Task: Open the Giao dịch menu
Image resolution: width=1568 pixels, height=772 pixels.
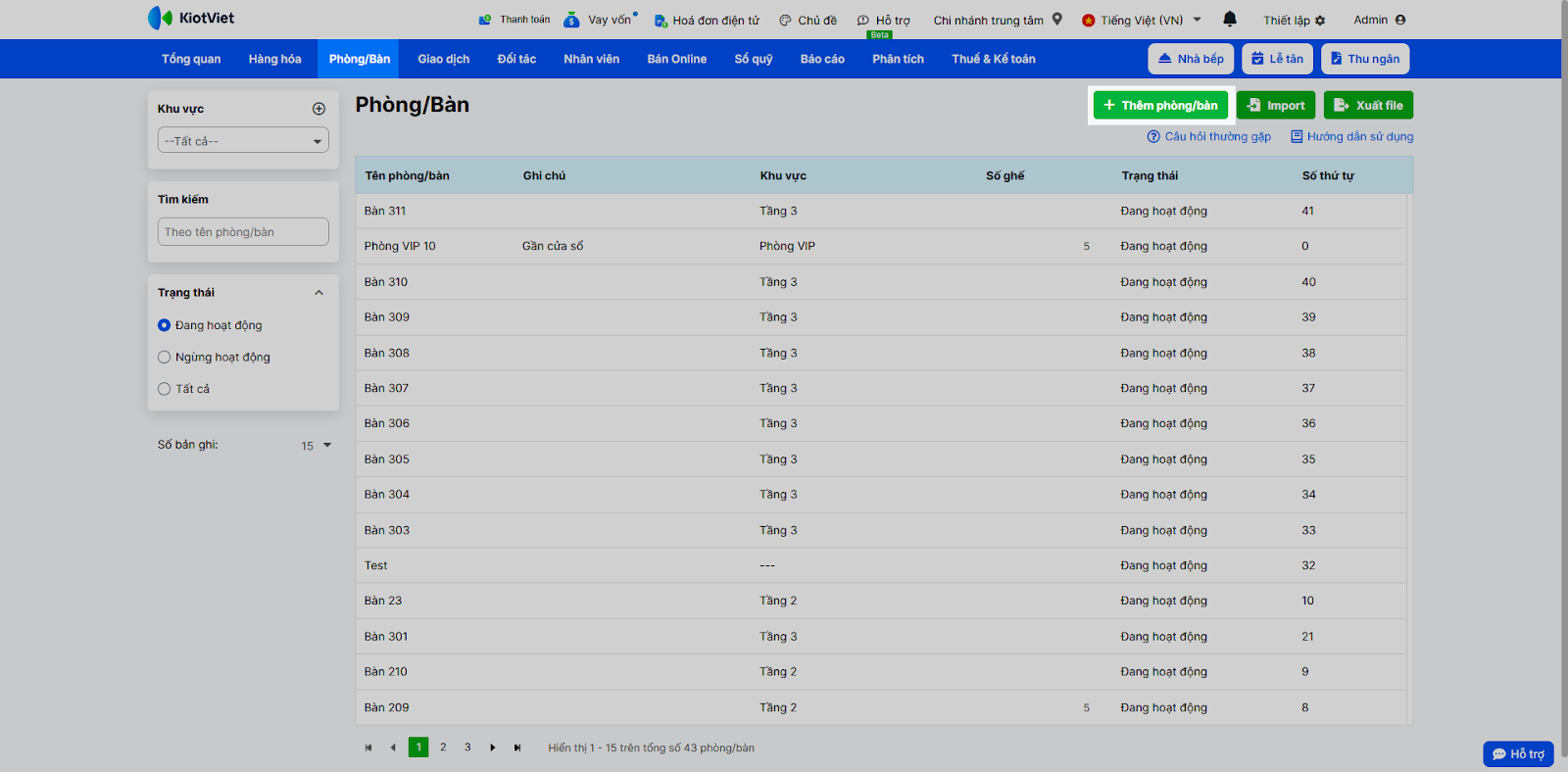Action: pos(444,59)
